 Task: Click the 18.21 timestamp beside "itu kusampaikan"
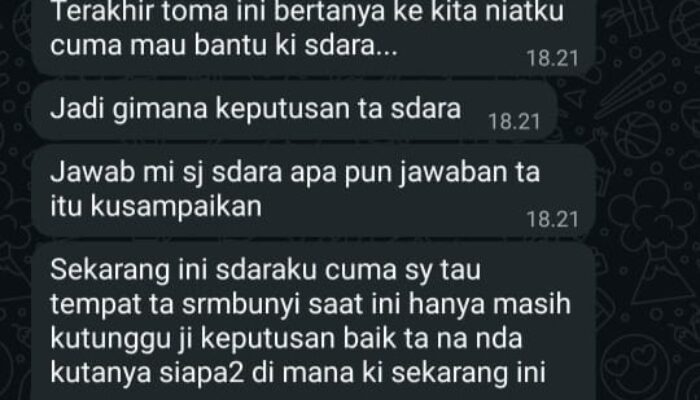(552, 219)
